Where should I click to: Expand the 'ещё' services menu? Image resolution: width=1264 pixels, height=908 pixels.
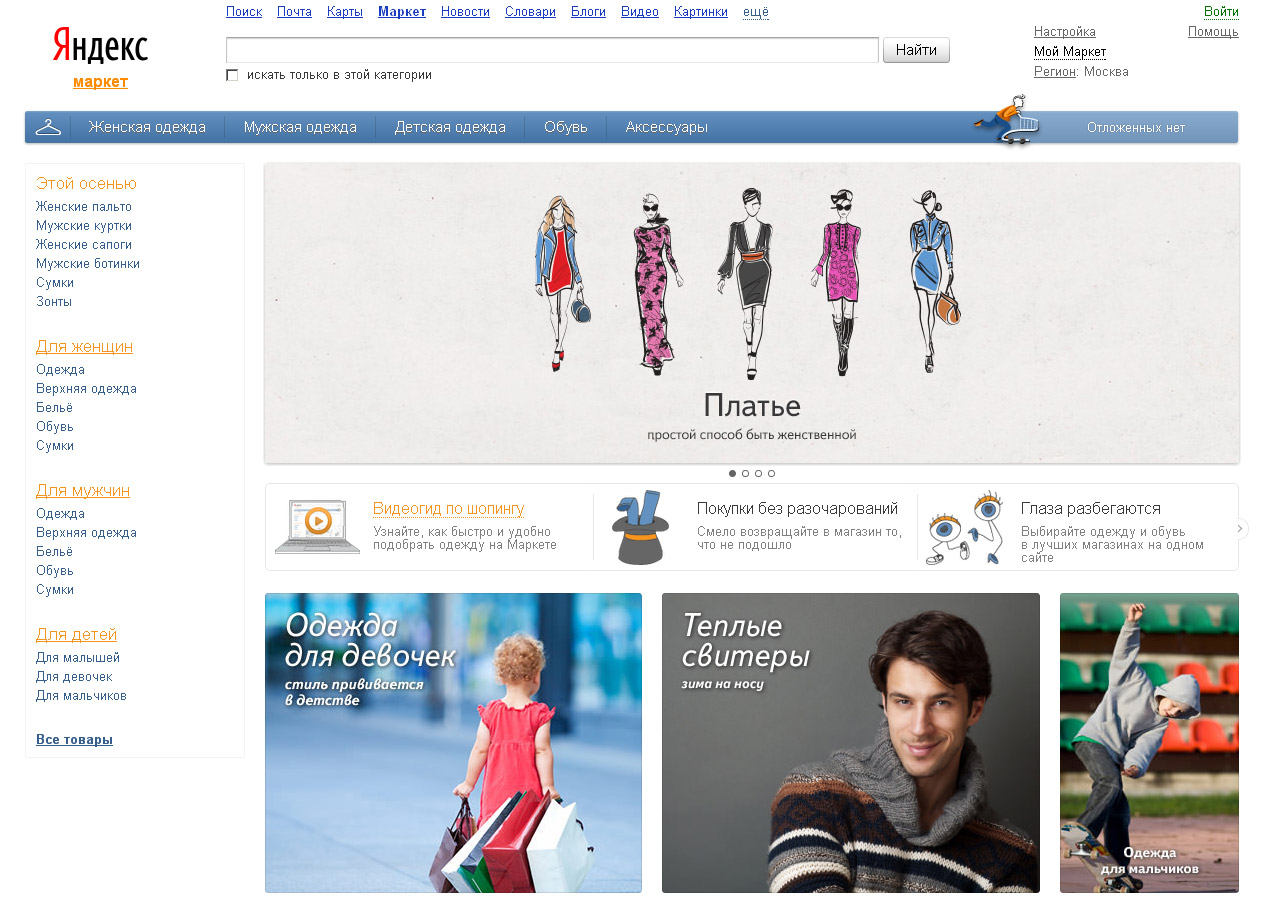click(x=756, y=12)
